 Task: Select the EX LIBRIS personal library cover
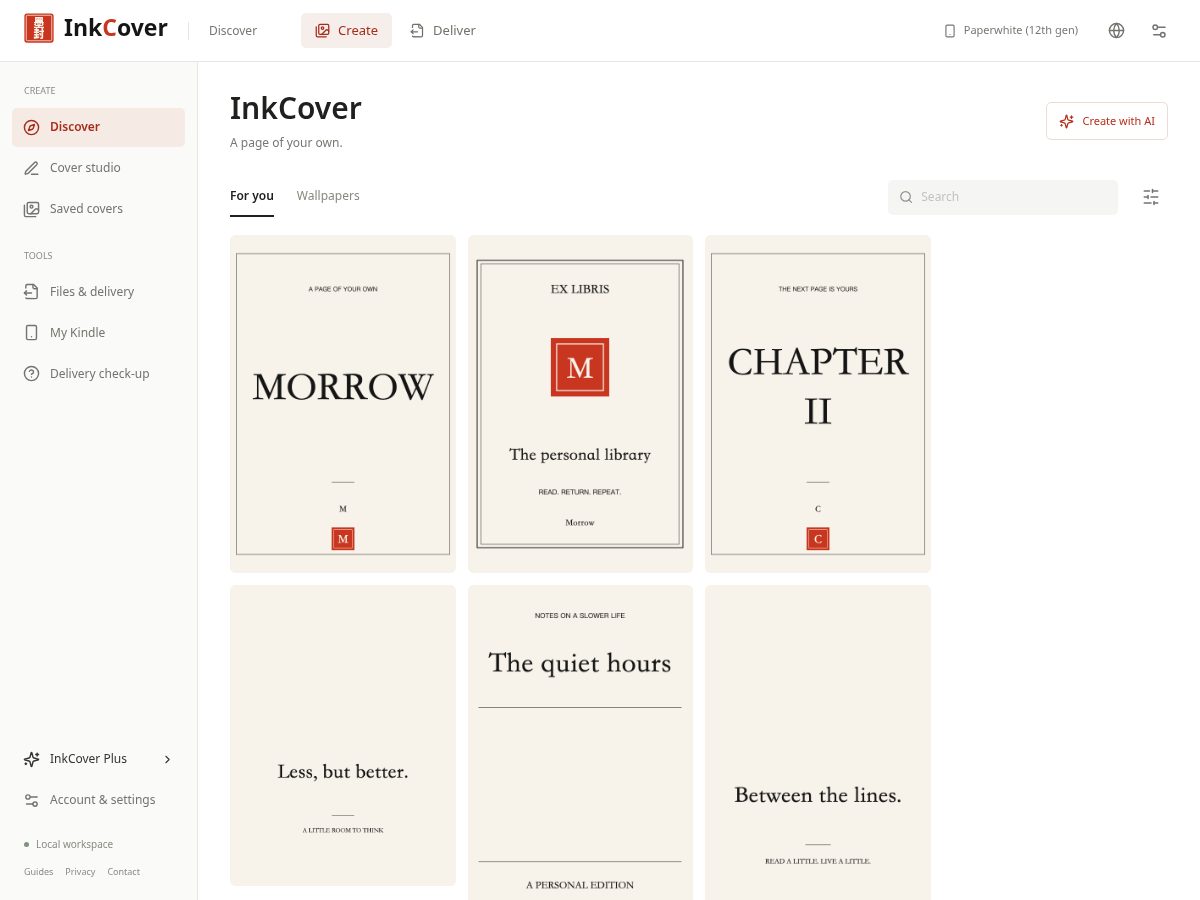pos(580,404)
